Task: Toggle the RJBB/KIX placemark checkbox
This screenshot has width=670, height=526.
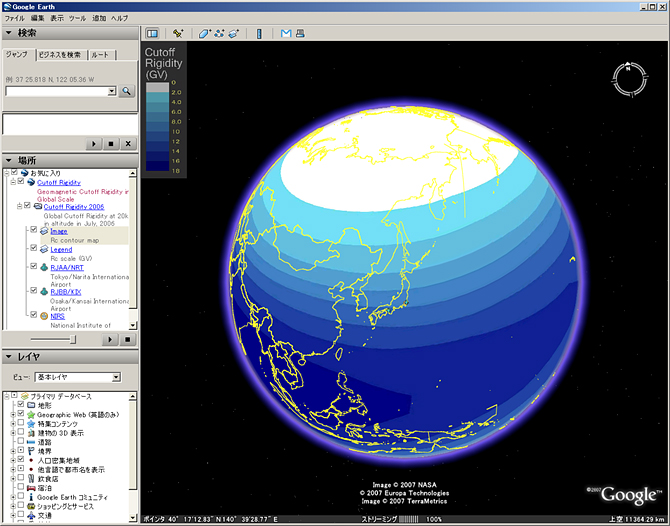Action: (33, 291)
